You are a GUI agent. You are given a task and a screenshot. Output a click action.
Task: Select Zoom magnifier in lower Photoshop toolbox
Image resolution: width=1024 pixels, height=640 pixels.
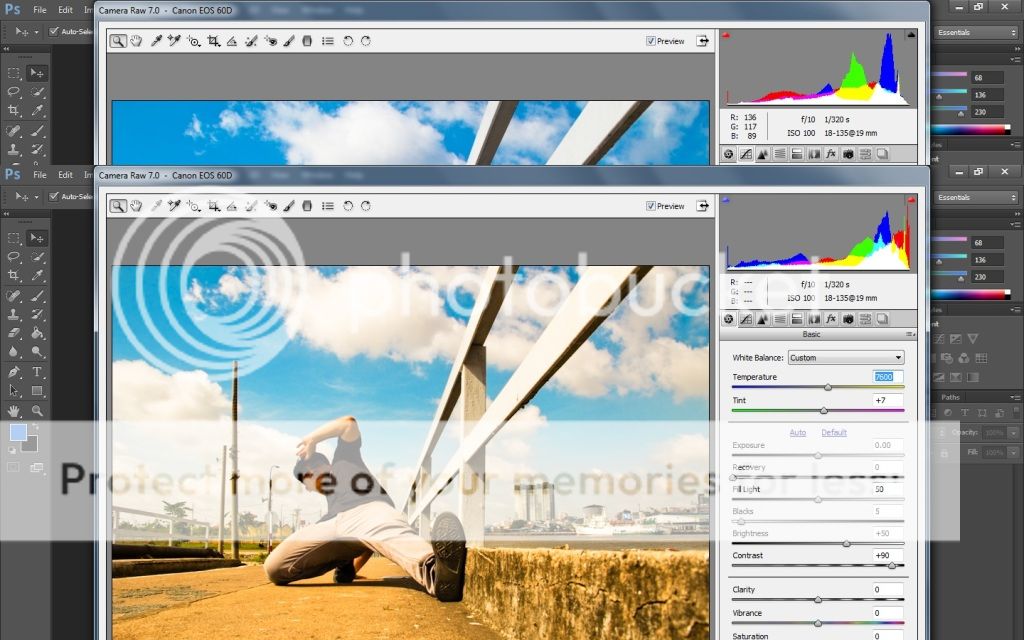[x=37, y=411]
